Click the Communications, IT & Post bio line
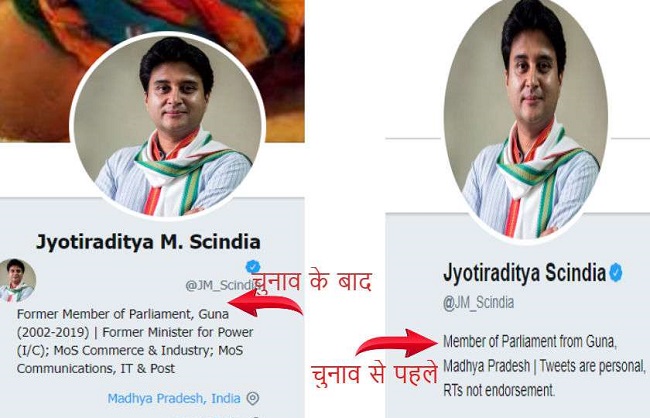This screenshot has width=650, height=418. (x=96, y=368)
